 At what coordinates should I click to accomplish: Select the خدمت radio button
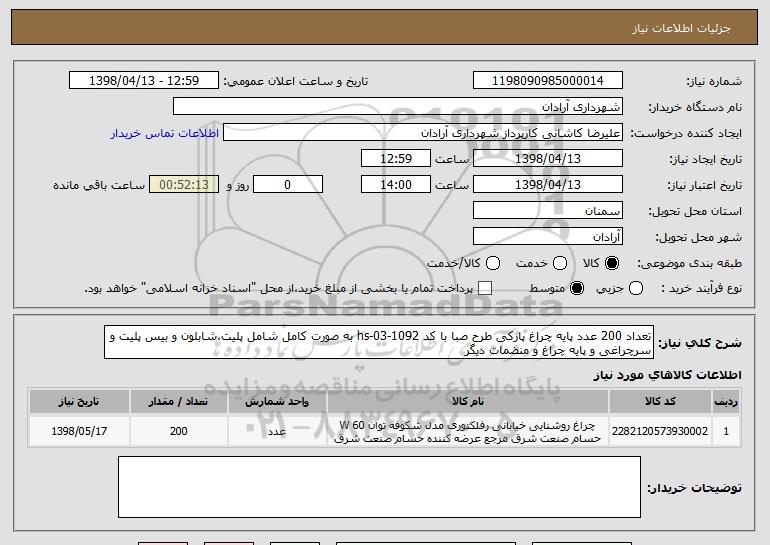pyautogui.click(x=560, y=263)
